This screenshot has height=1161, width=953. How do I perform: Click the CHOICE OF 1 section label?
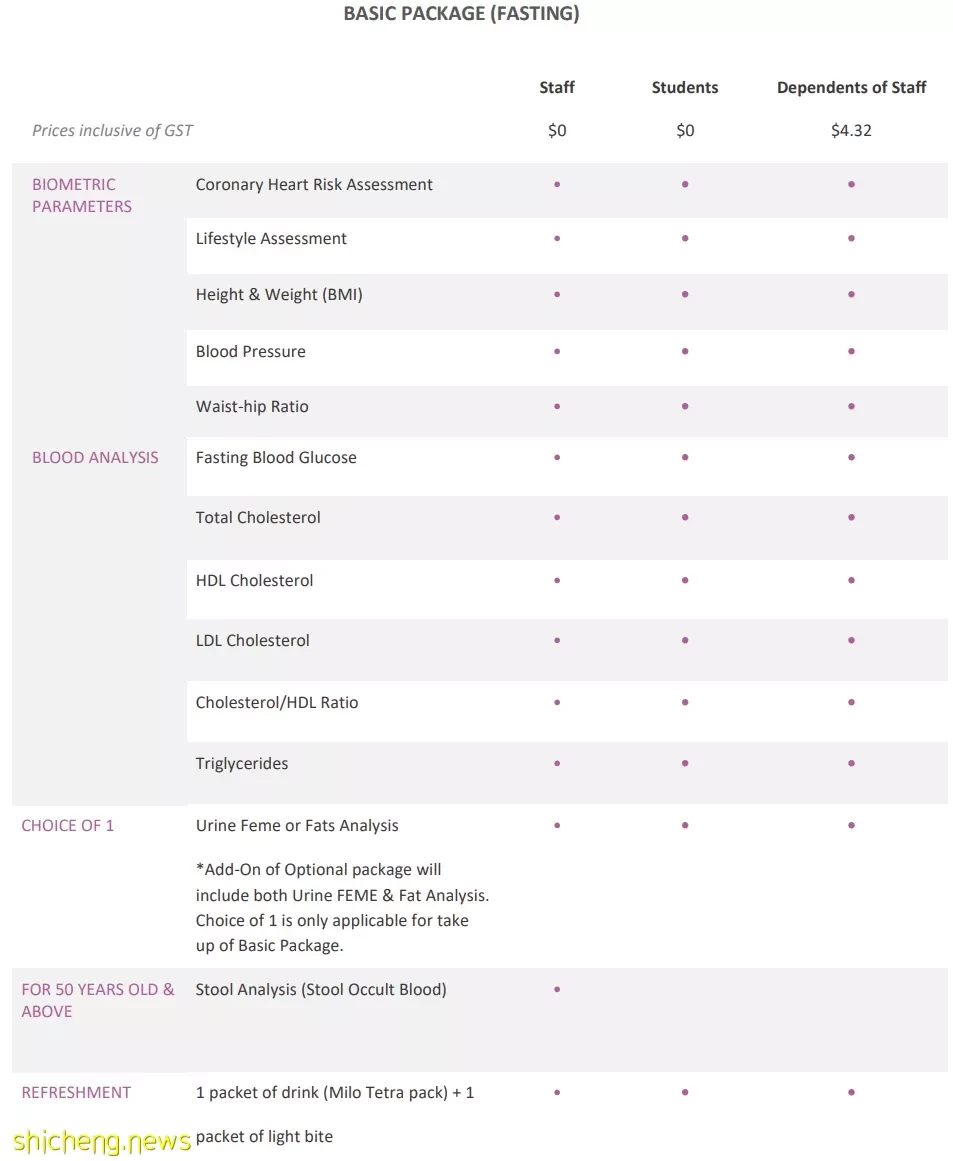(x=67, y=826)
